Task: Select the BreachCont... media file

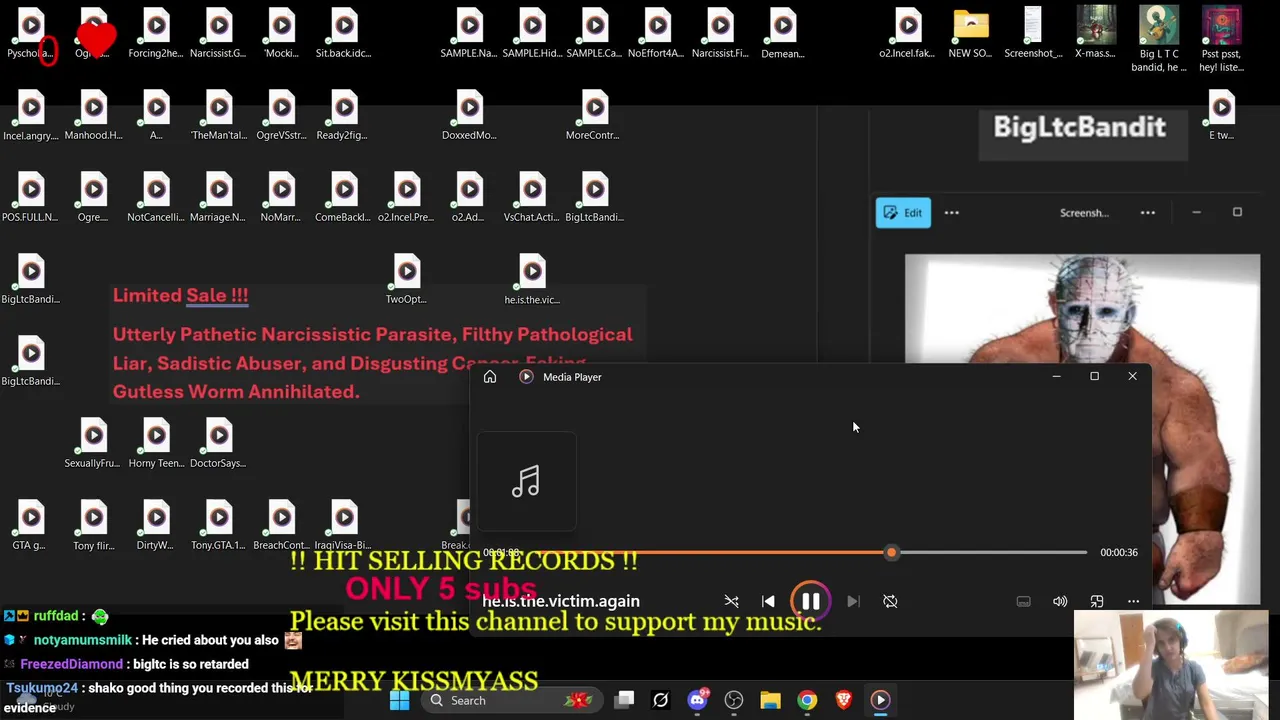Action: (281, 526)
